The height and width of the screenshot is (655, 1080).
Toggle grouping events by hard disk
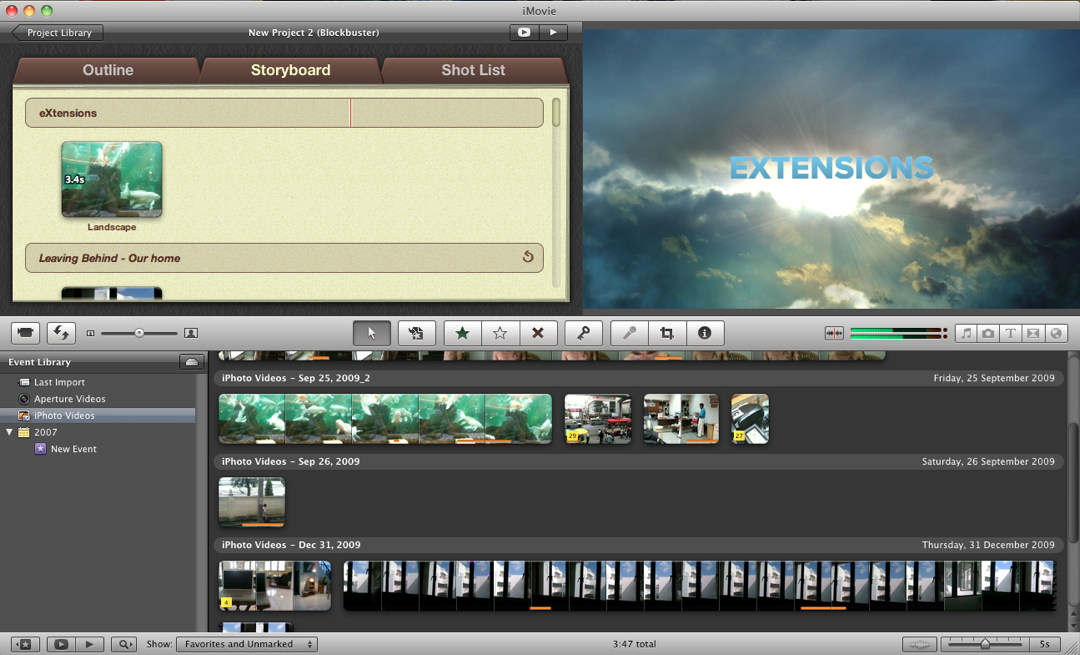point(191,362)
